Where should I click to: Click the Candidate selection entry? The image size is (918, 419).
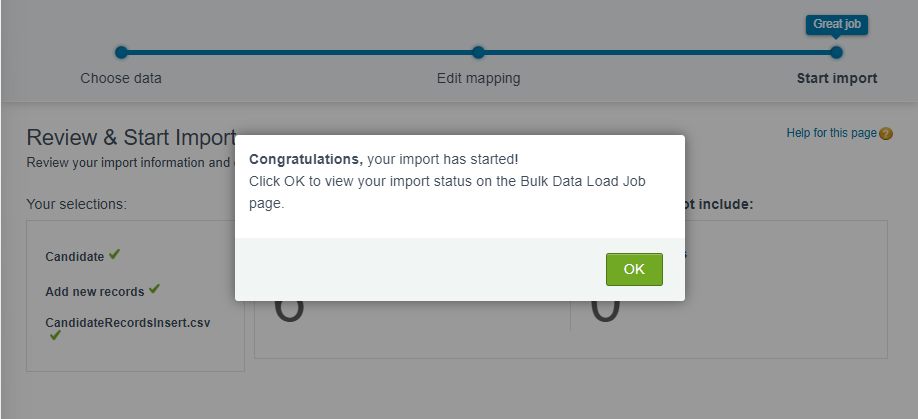(x=75, y=257)
